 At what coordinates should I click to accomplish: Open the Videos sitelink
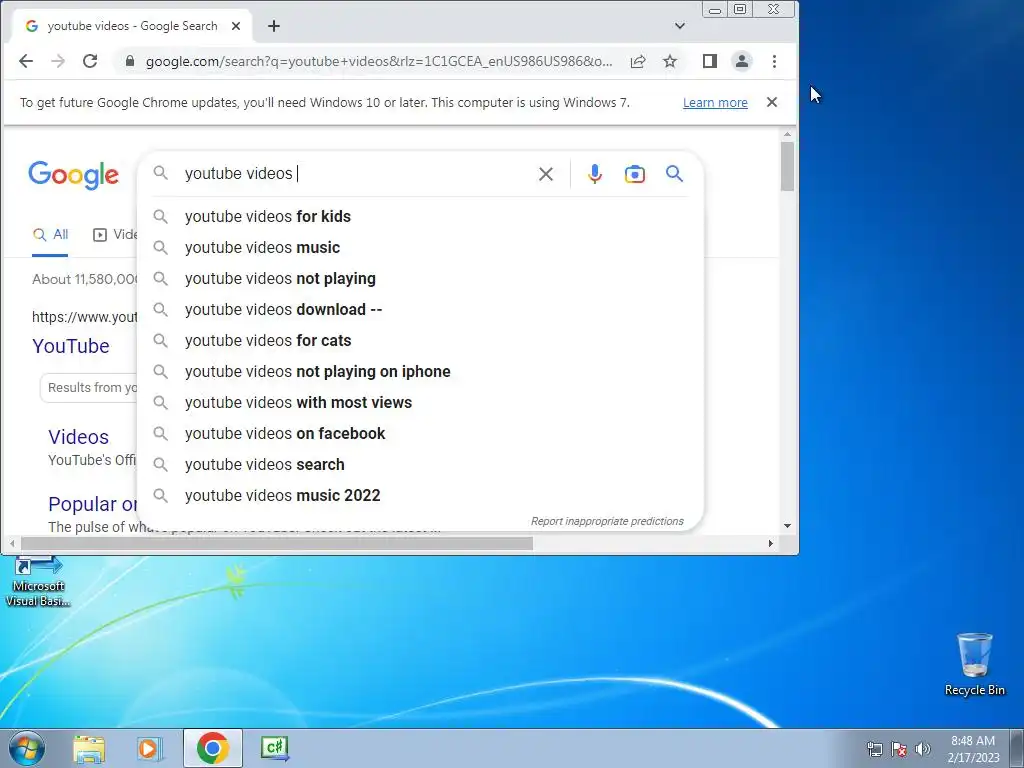point(78,437)
